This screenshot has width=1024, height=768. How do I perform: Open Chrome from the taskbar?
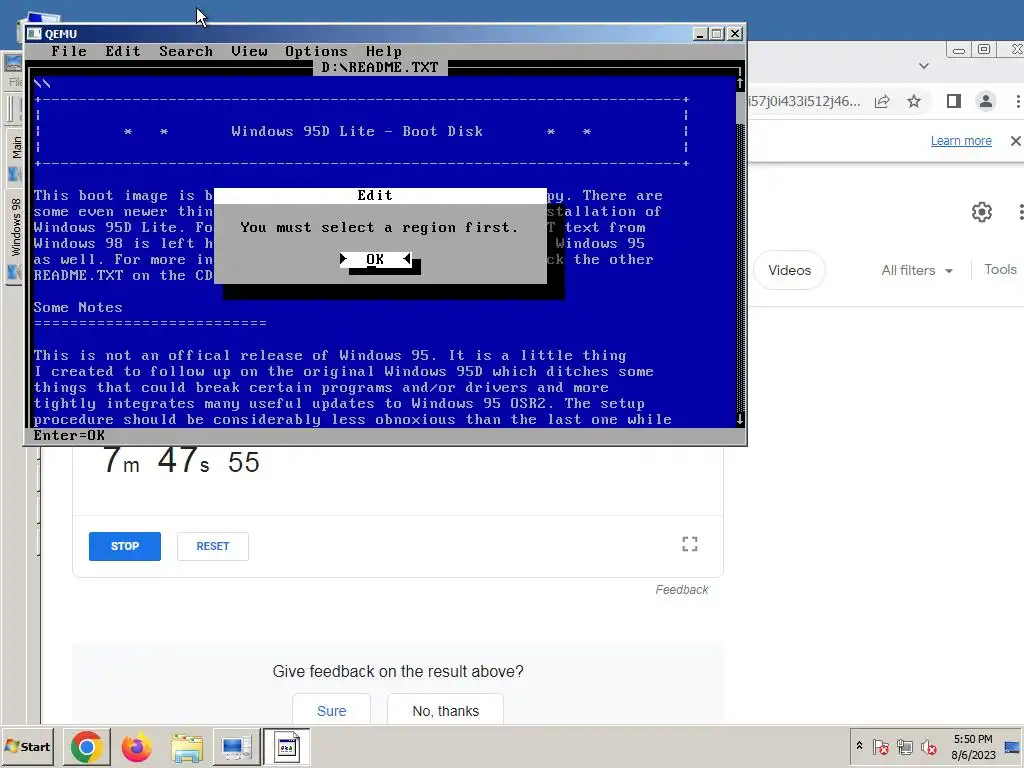click(86, 746)
